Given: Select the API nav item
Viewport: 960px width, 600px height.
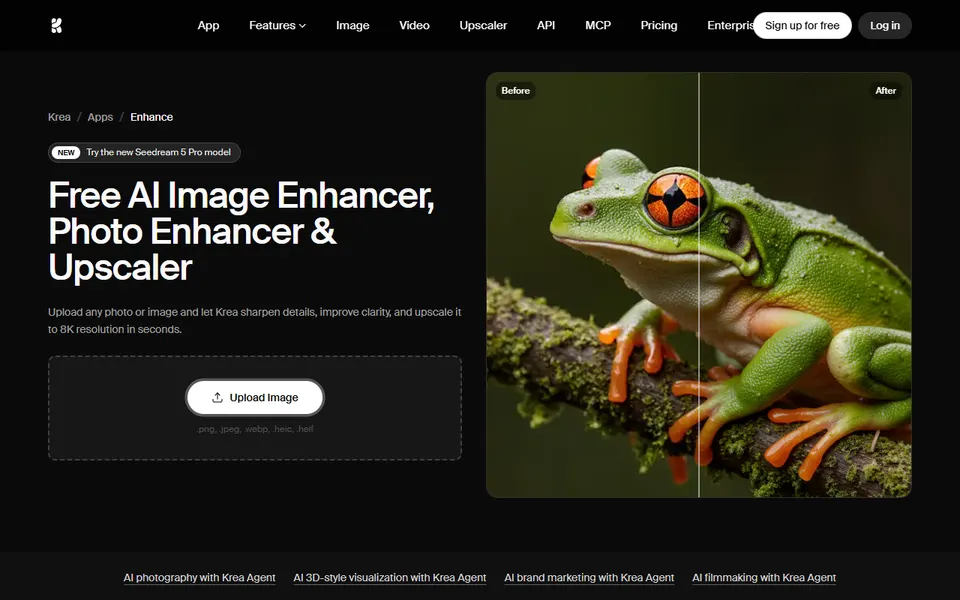Looking at the screenshot, I should 546,26.
